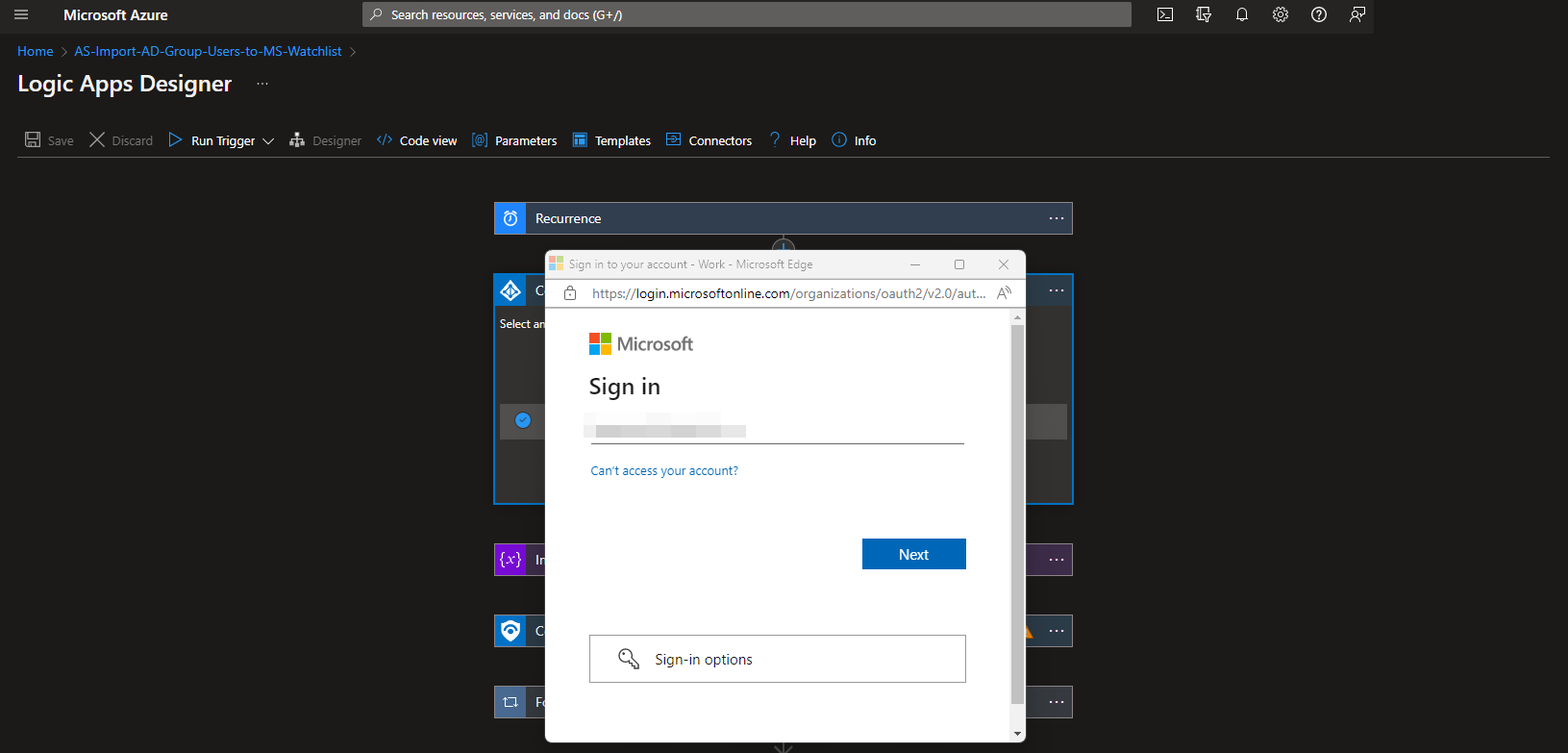Open the feedback icon in top bar
Image resolution: width=1568 pixels, height=753 pixels.
tap(1357, 14)
